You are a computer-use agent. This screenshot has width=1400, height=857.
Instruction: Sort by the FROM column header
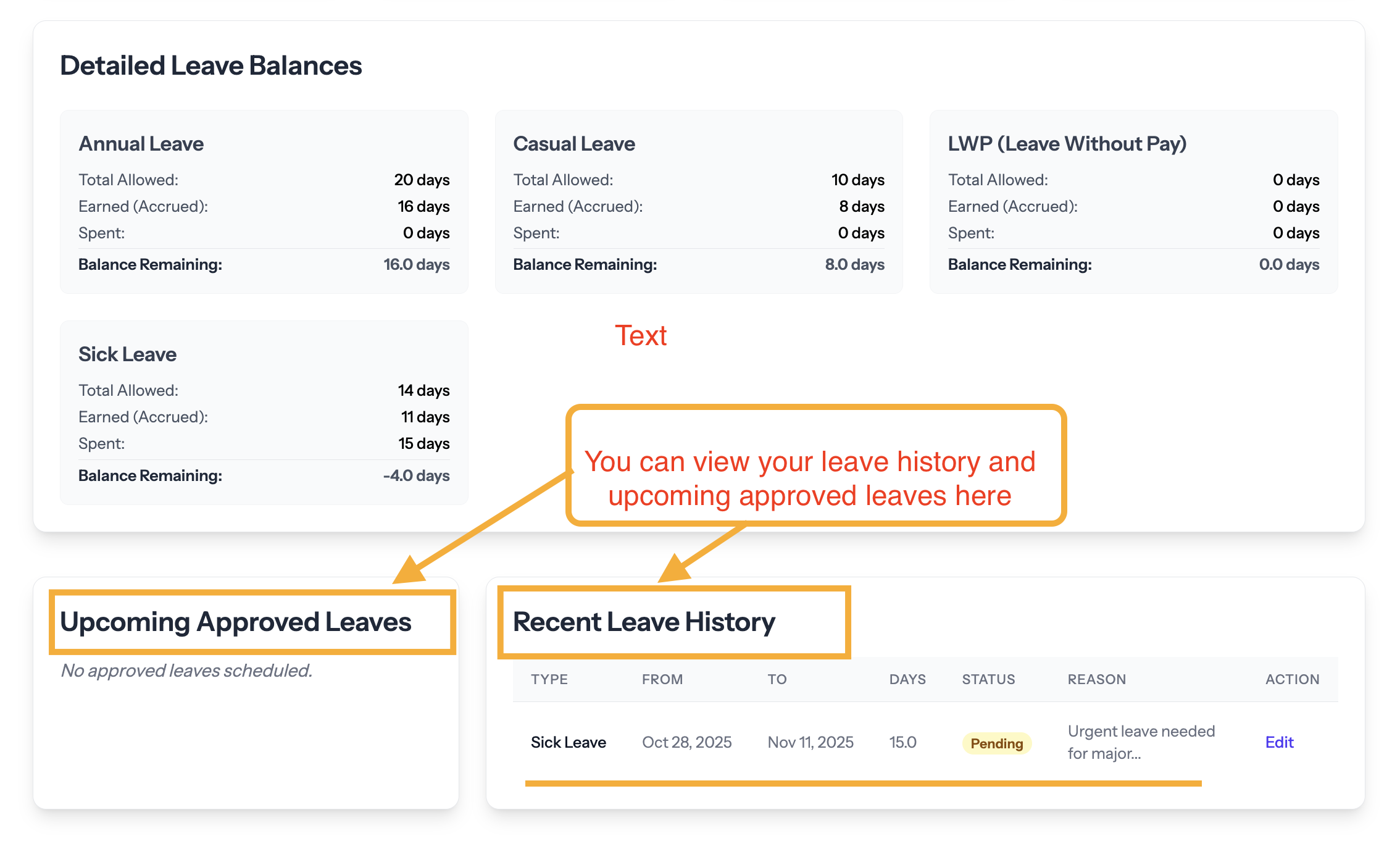662,679
